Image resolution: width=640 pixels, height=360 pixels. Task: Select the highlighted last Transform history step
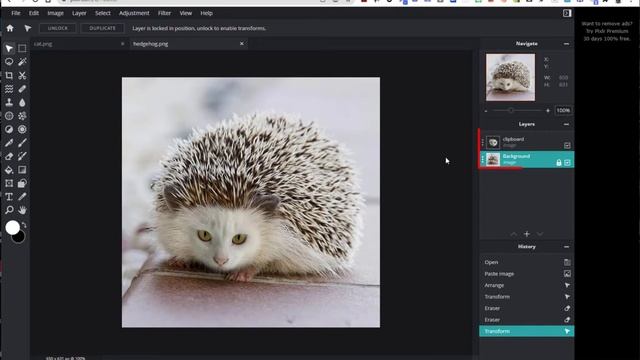(527, 331)
